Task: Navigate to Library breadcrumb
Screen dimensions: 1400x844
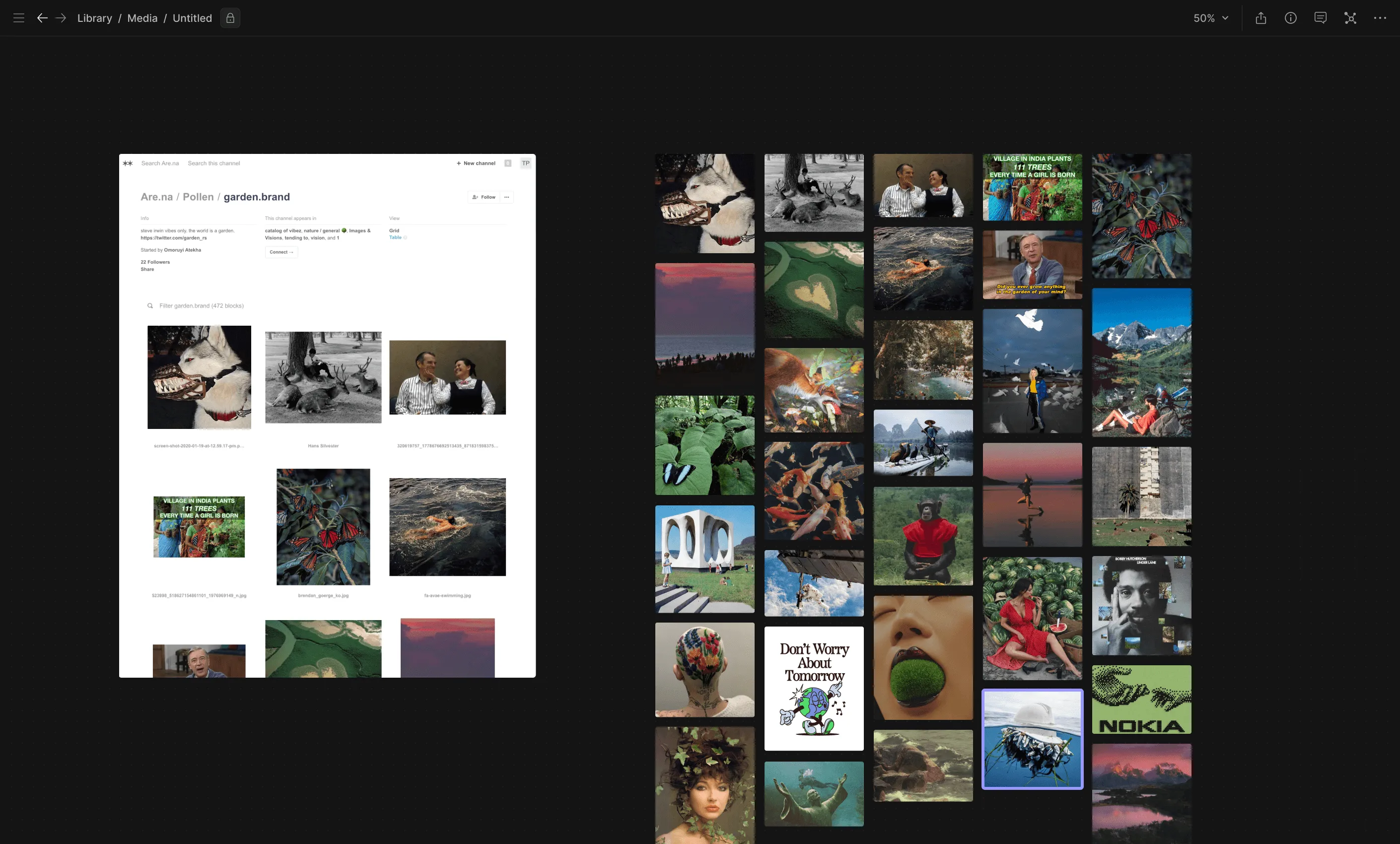Action: pyautogui.click(x=95, y=18)
